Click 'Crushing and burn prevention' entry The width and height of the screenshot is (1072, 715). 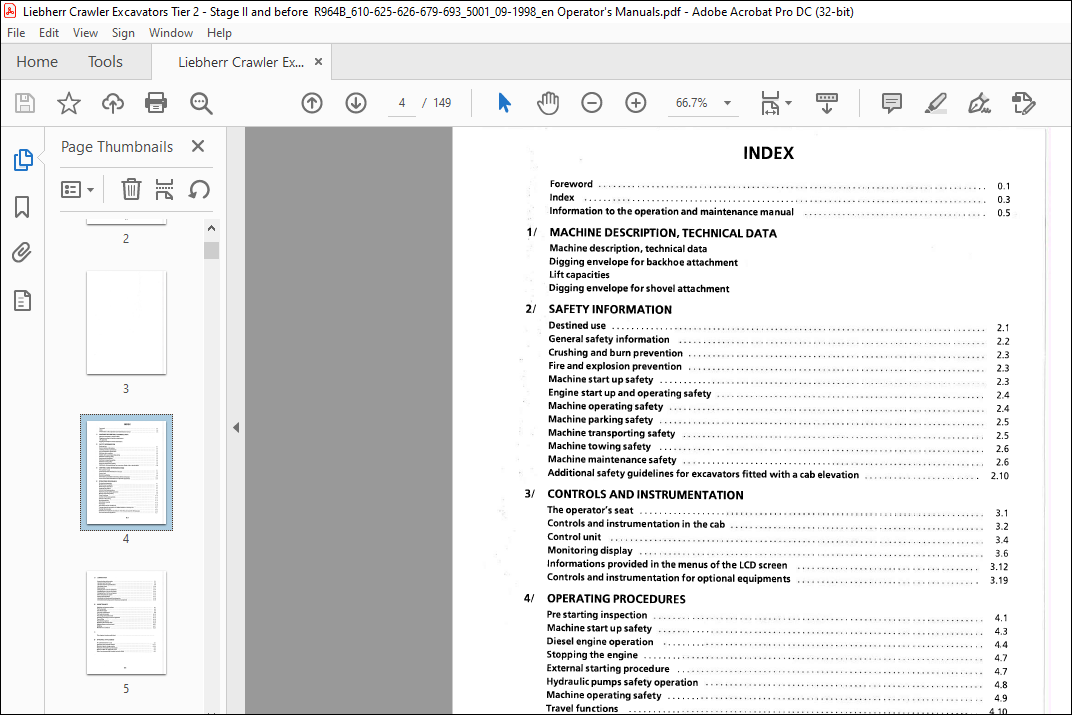tap(615, 353)
